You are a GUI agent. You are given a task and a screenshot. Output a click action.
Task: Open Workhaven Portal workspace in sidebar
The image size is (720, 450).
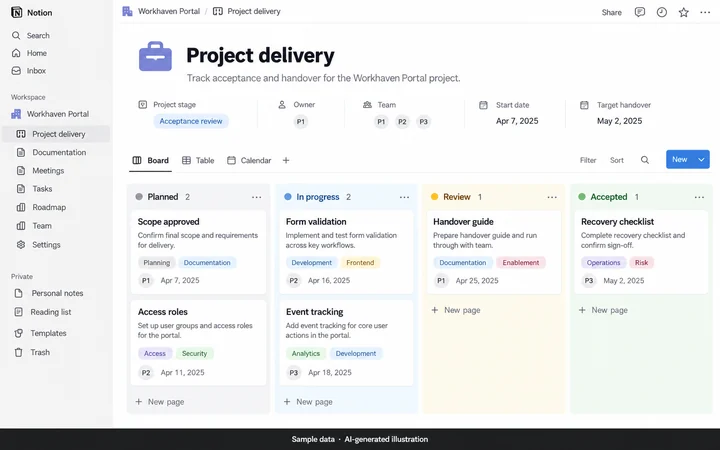coord(50,114)
